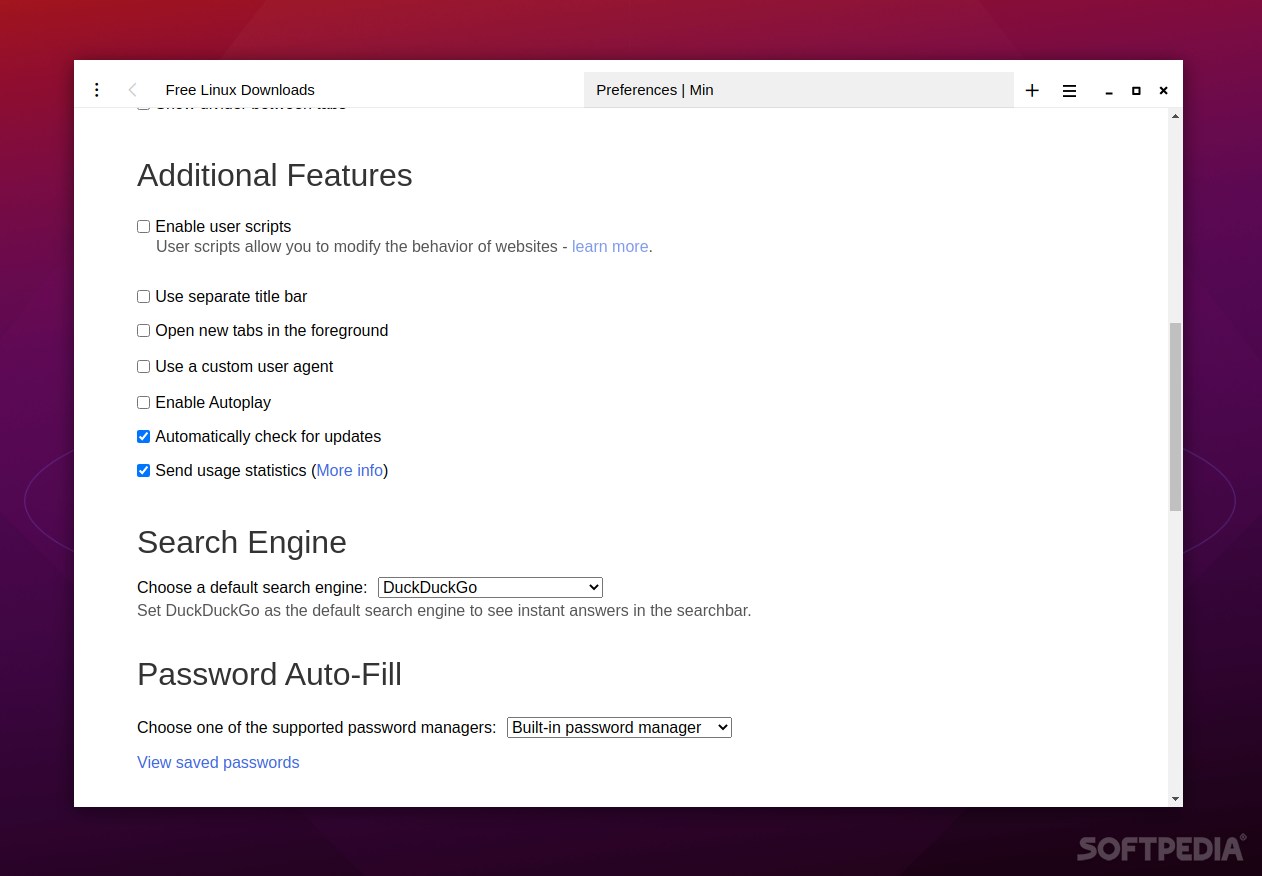Open the default search engine dropdown

(490, 588)
